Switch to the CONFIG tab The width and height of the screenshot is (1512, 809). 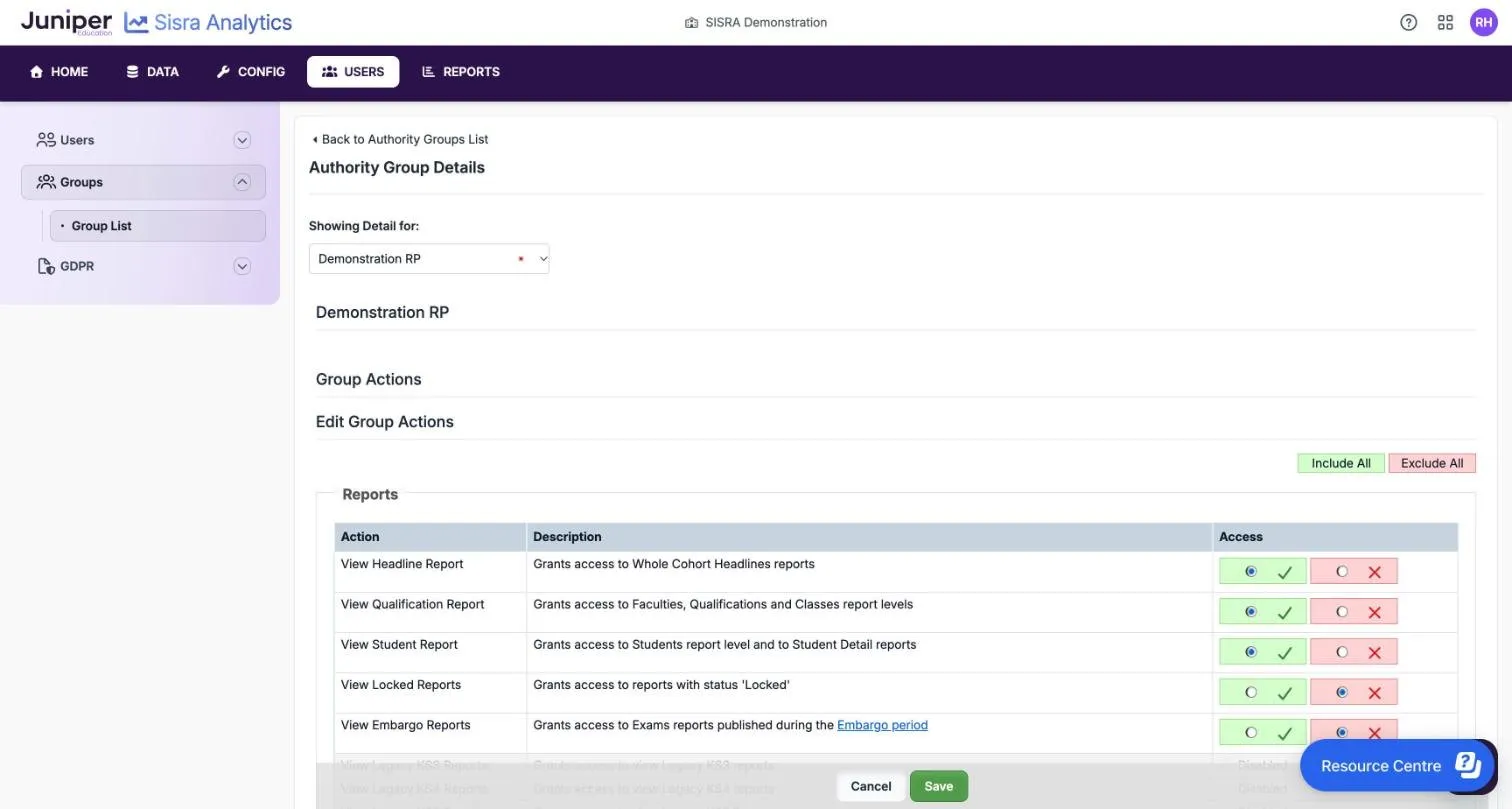(251, 72)
